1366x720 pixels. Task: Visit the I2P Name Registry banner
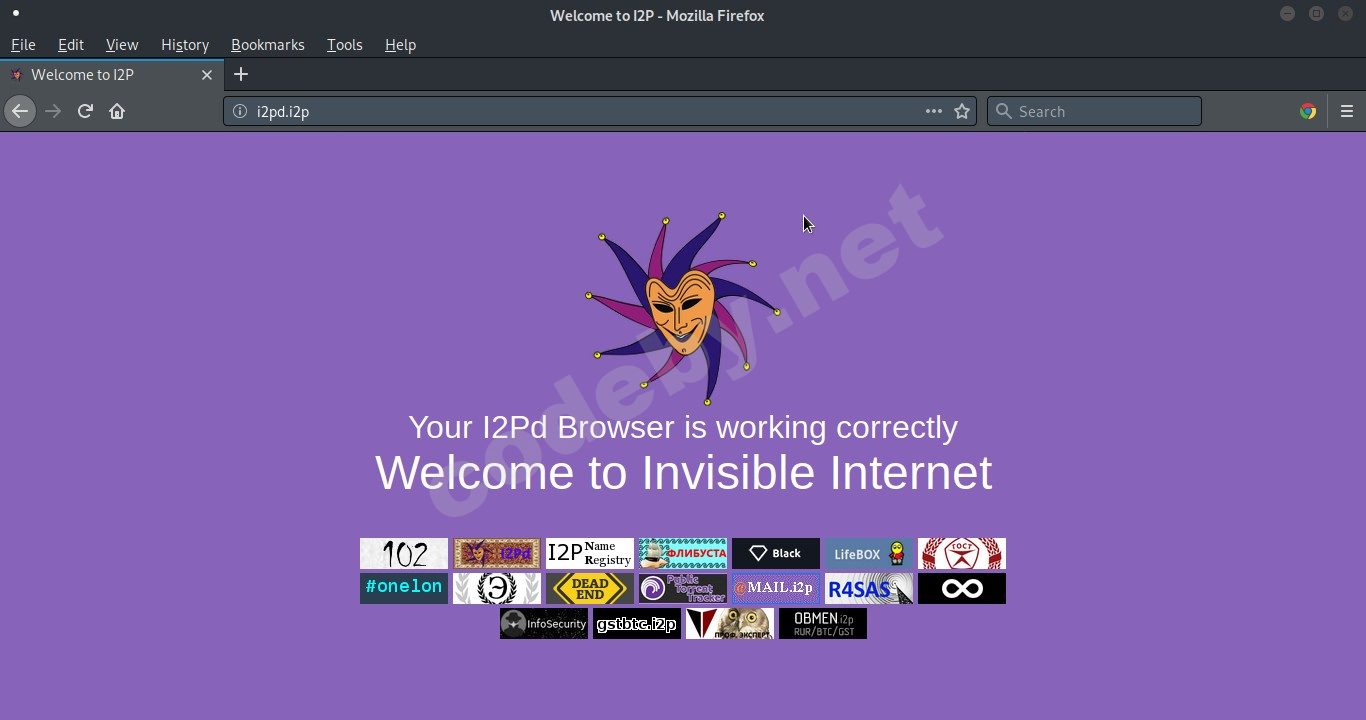[x=590, y=554]
